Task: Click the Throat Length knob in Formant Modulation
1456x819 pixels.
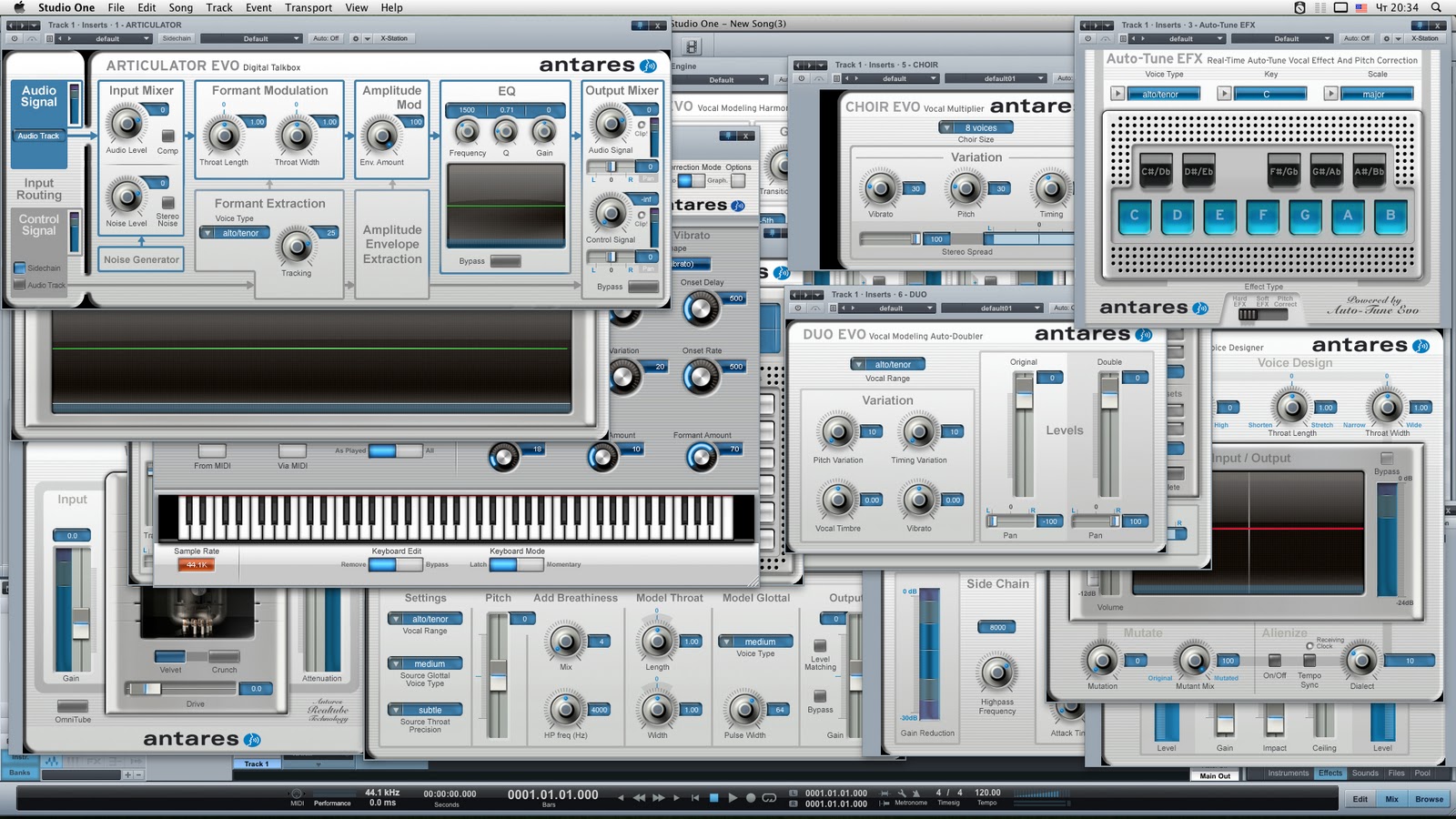Action: point(223,136)
